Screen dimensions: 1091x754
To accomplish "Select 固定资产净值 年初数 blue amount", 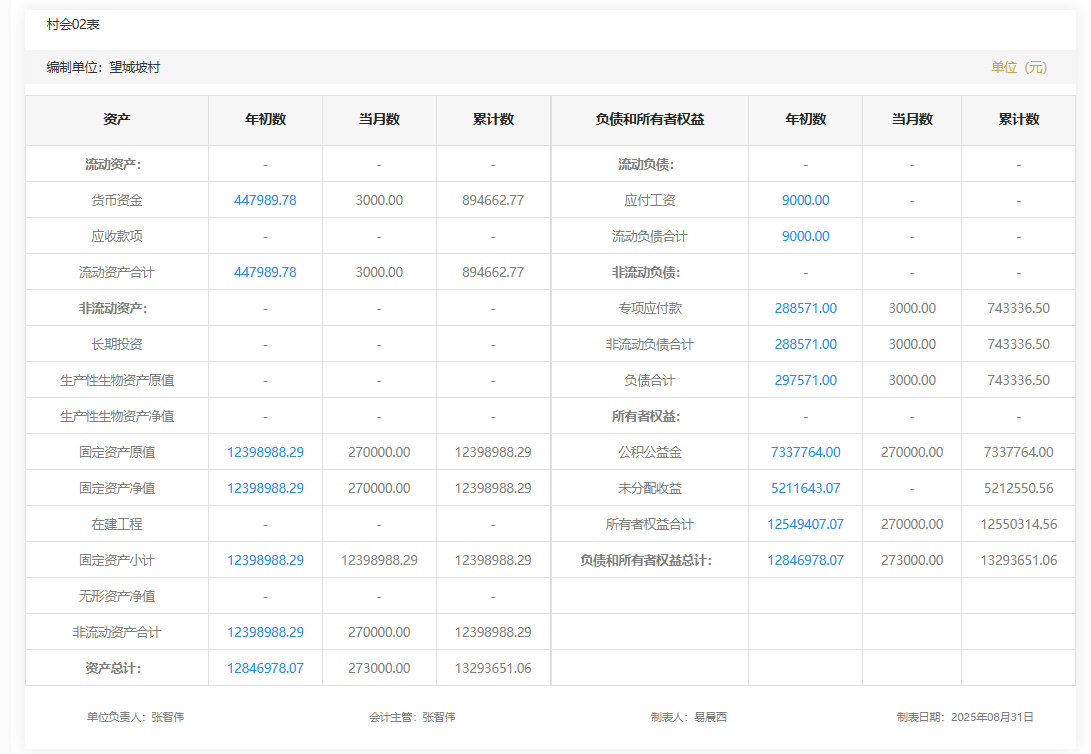I will [265, 488].
